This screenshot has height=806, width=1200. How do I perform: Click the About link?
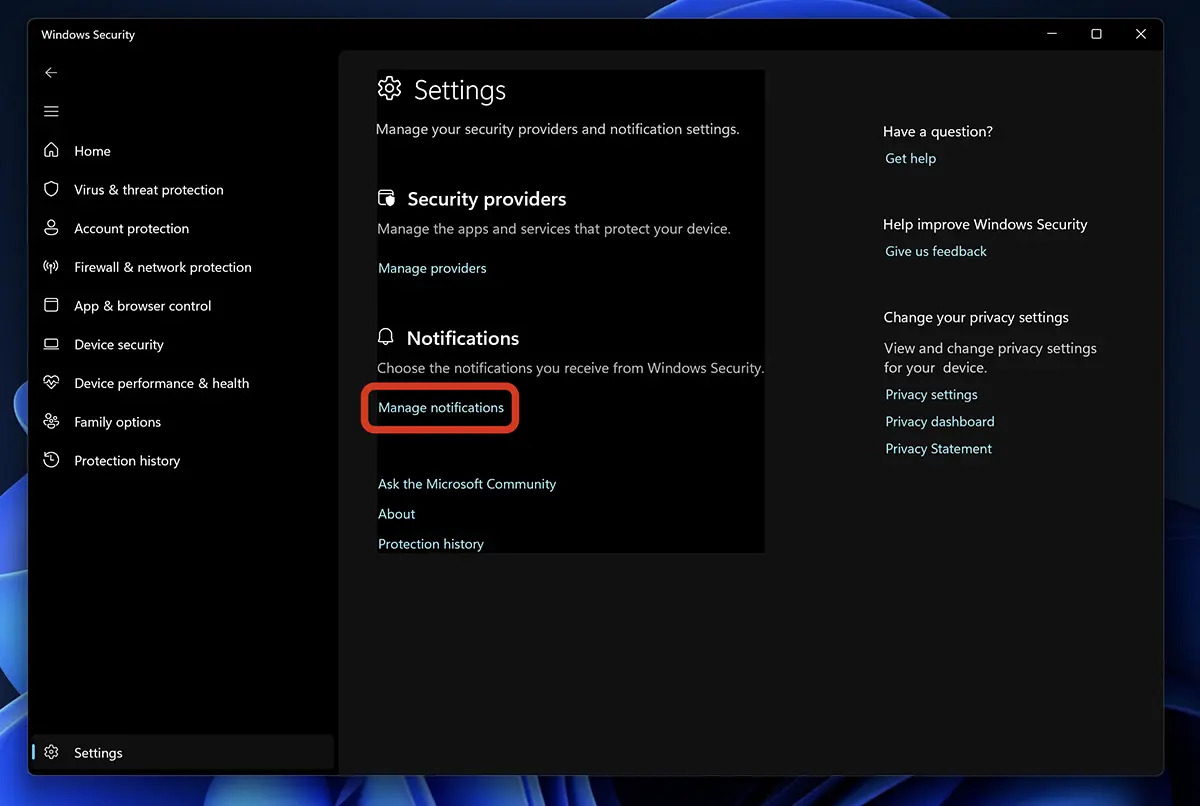click(x=397, y=514)
